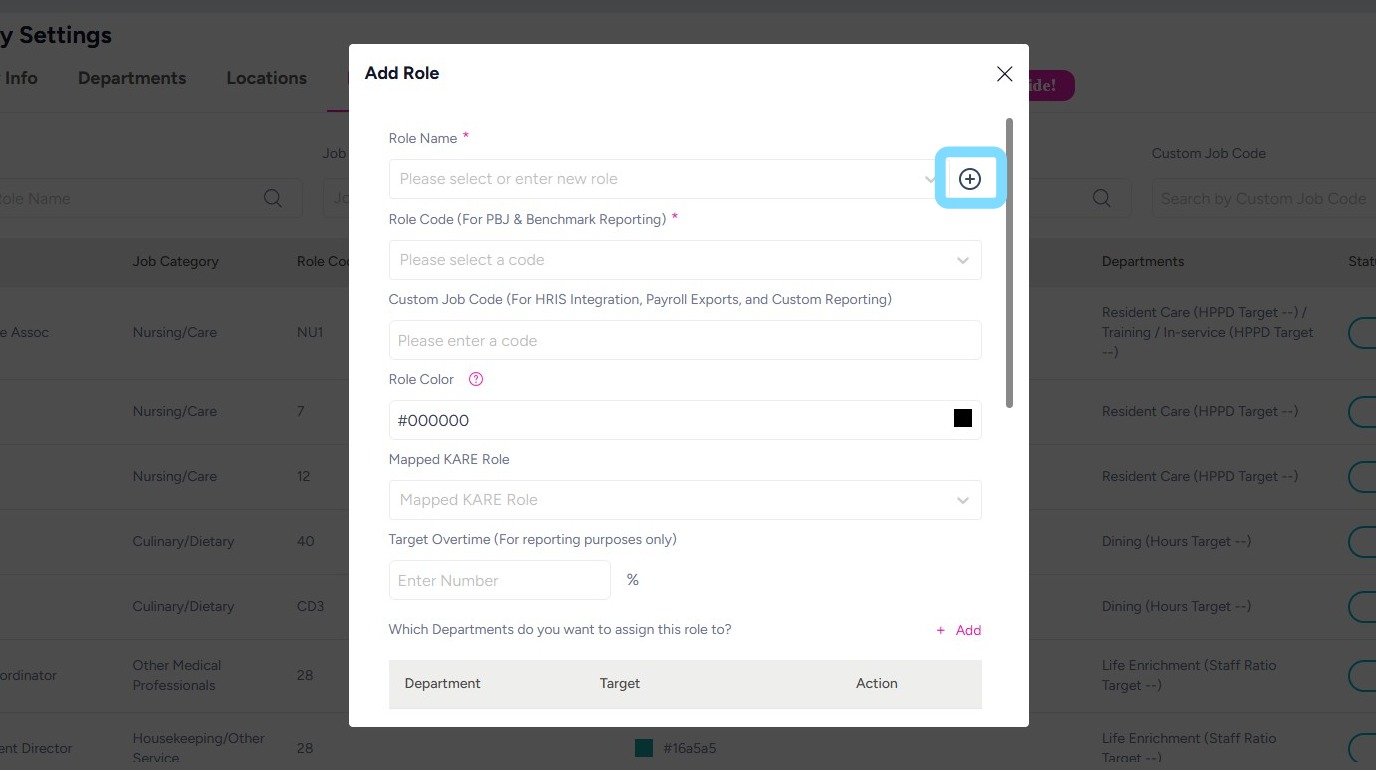Click the Role Color hex value field
Screen dimensions: 1376x770
(x=660, y=420)
